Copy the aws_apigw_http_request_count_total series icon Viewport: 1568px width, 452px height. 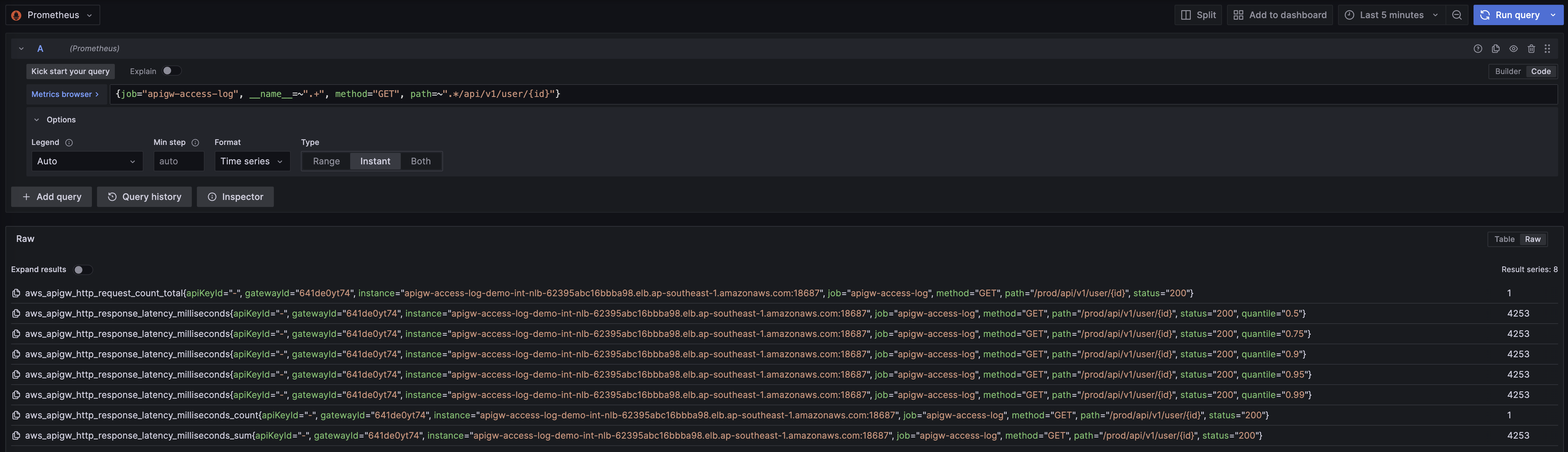click(x=17, y=293)
